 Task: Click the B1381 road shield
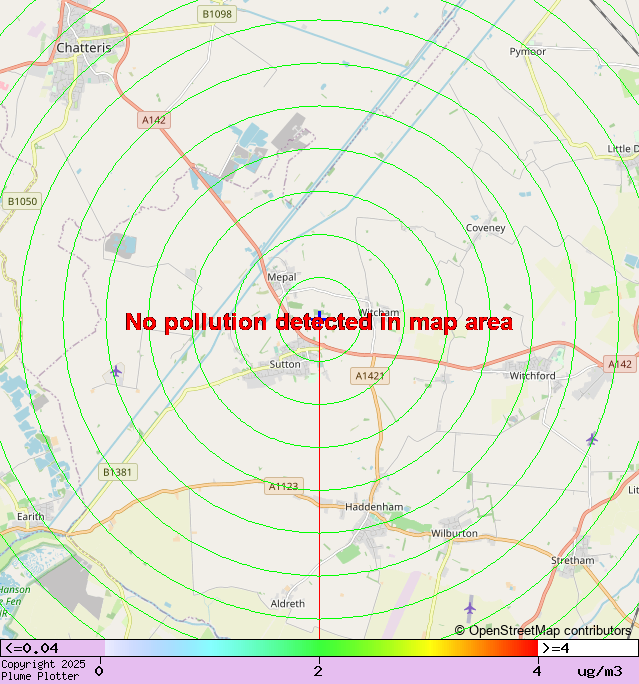tap(118, 472)
